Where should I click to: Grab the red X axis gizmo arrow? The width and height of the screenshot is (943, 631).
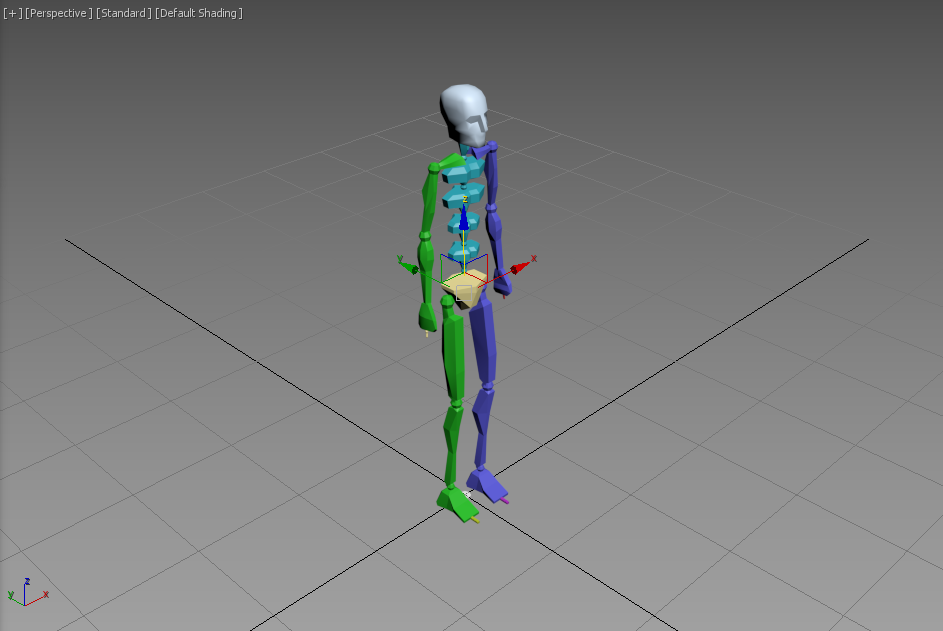pyautogui.click(x=519, y=266)
